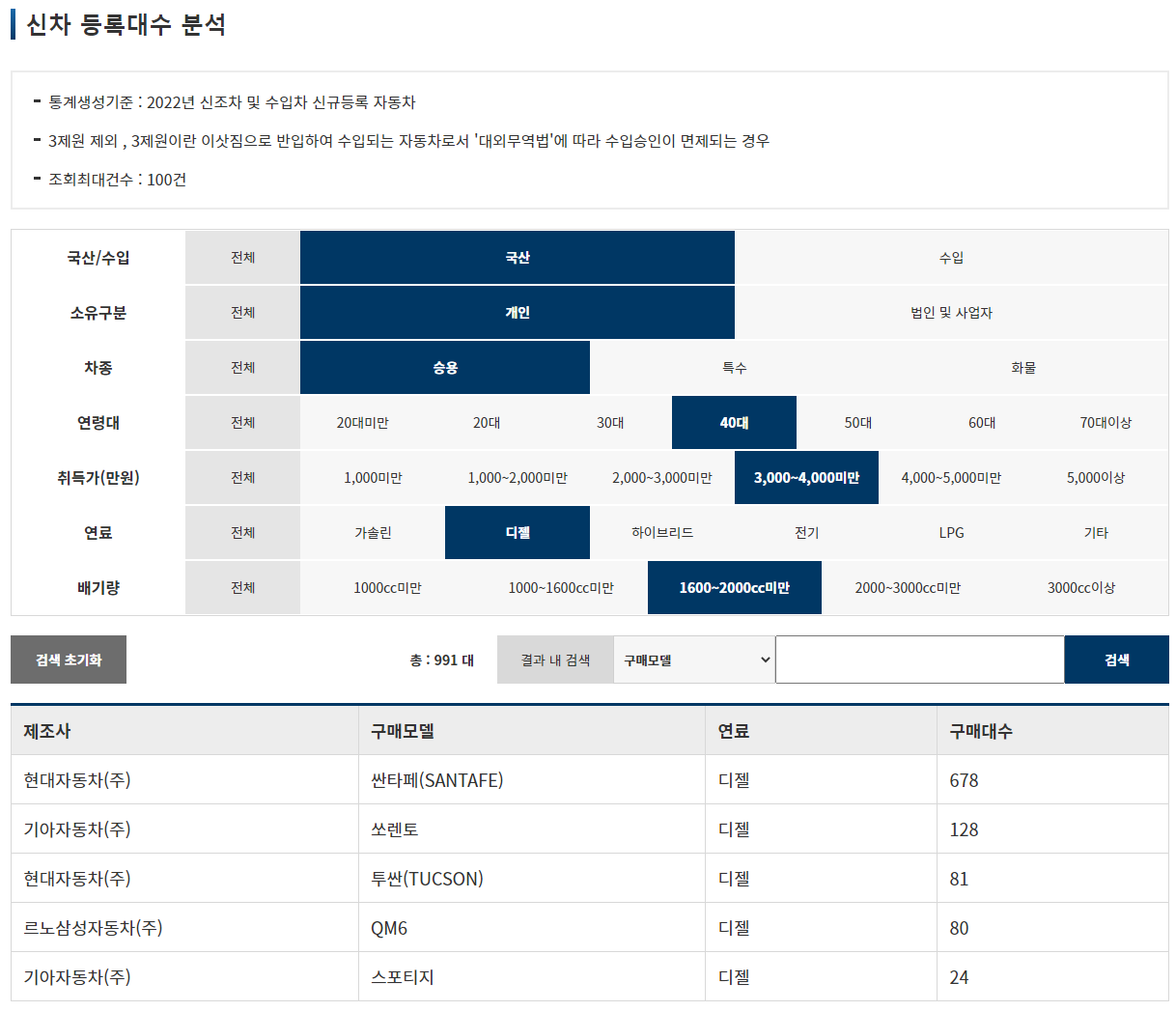Filter price by 3,000~4,000미만

[x=806, y=478]
